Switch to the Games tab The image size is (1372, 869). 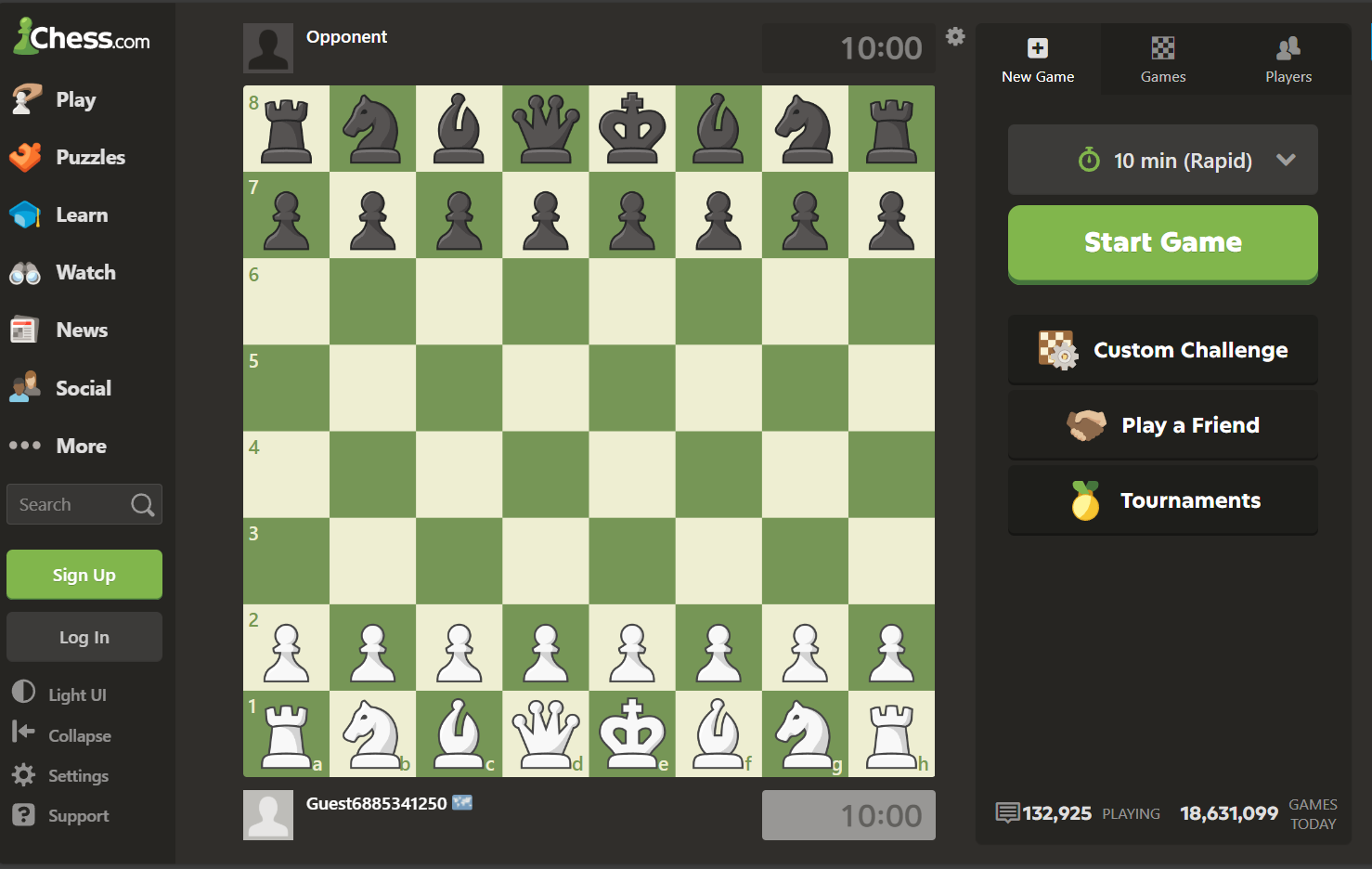[1163, 59]
